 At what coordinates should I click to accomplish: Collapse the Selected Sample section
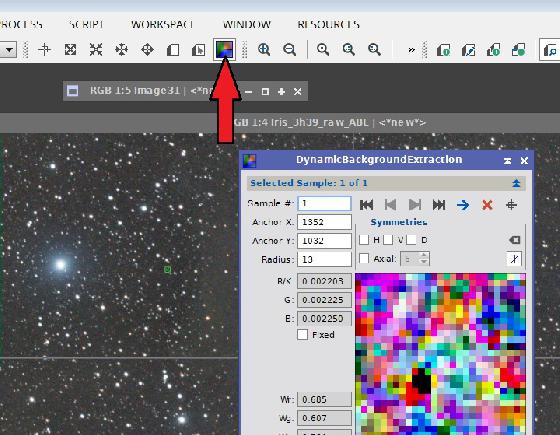tap(516, 183)
